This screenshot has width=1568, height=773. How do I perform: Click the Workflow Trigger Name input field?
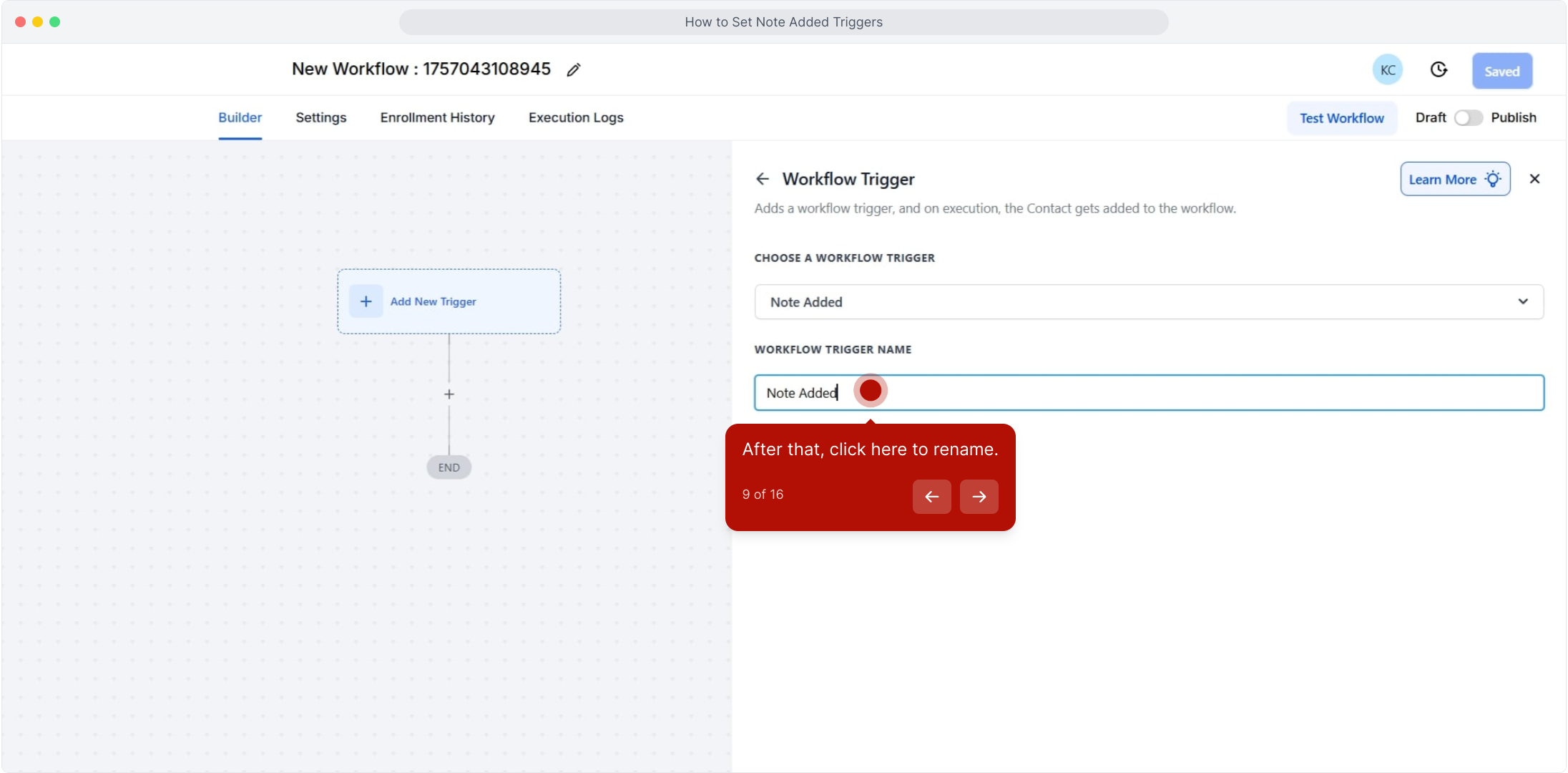click(x=1180, y=393)
